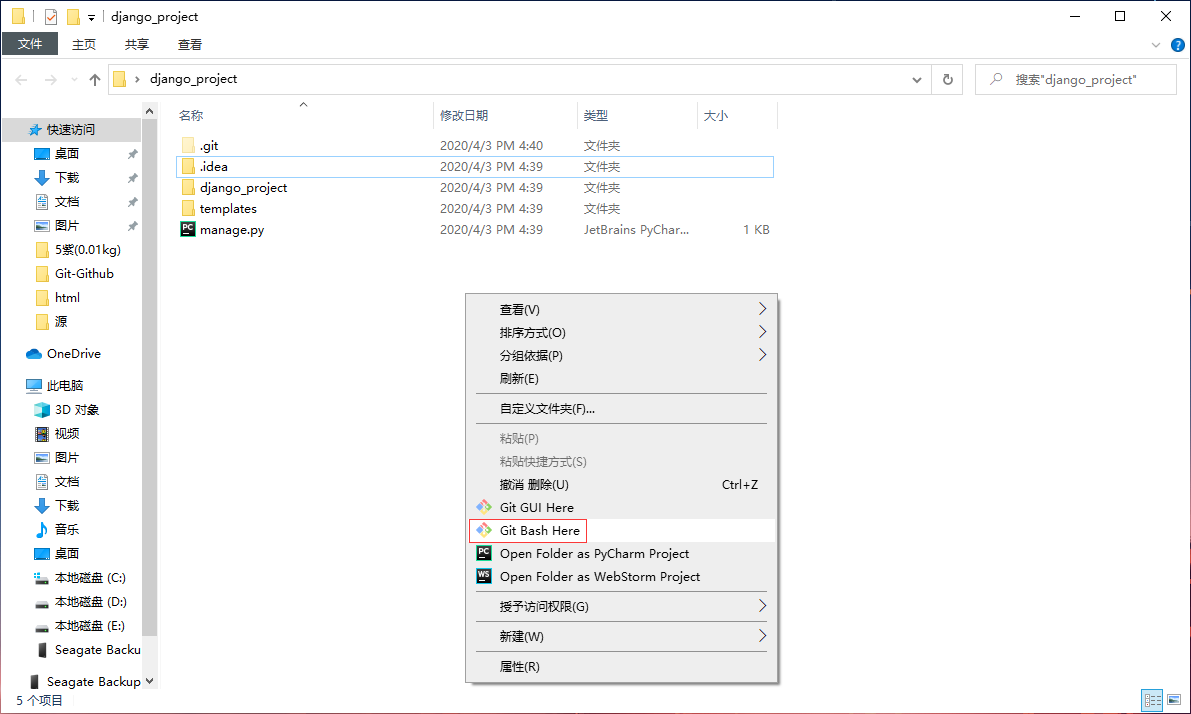
Task: Click the .git folder icon
Action: click(x=188, y=145)
